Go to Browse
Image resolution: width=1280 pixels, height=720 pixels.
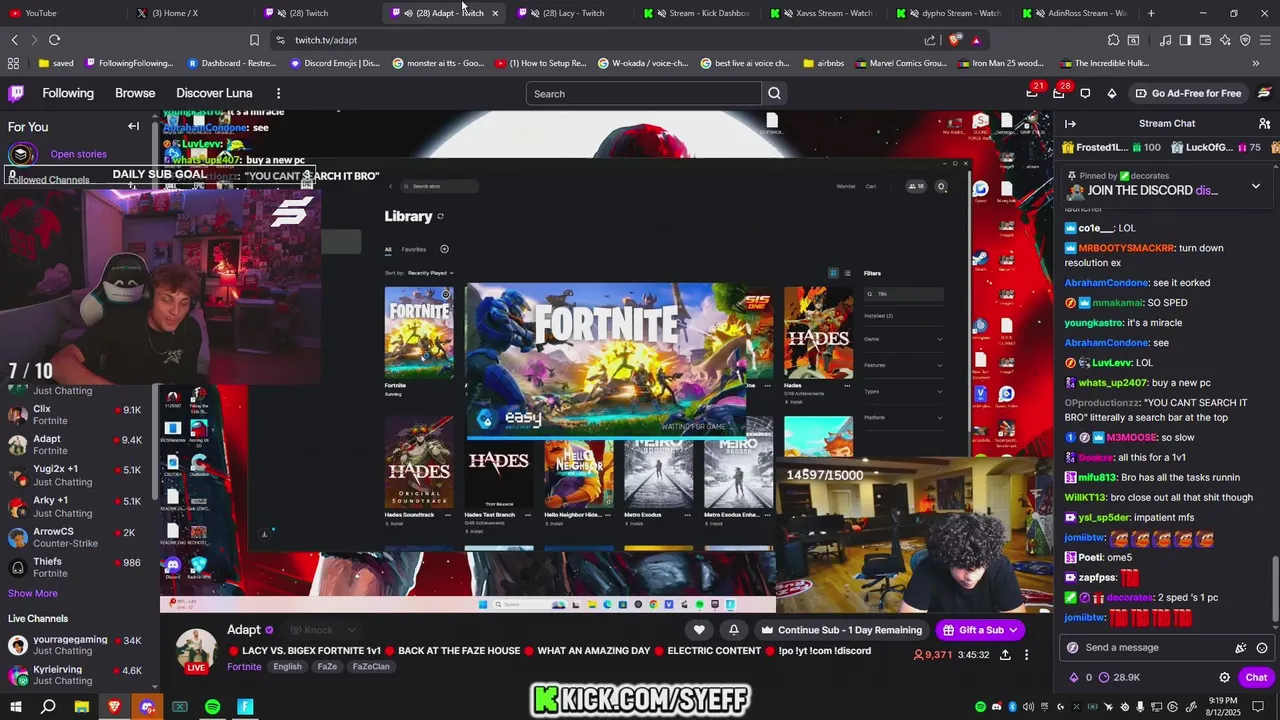pos(135,93)
